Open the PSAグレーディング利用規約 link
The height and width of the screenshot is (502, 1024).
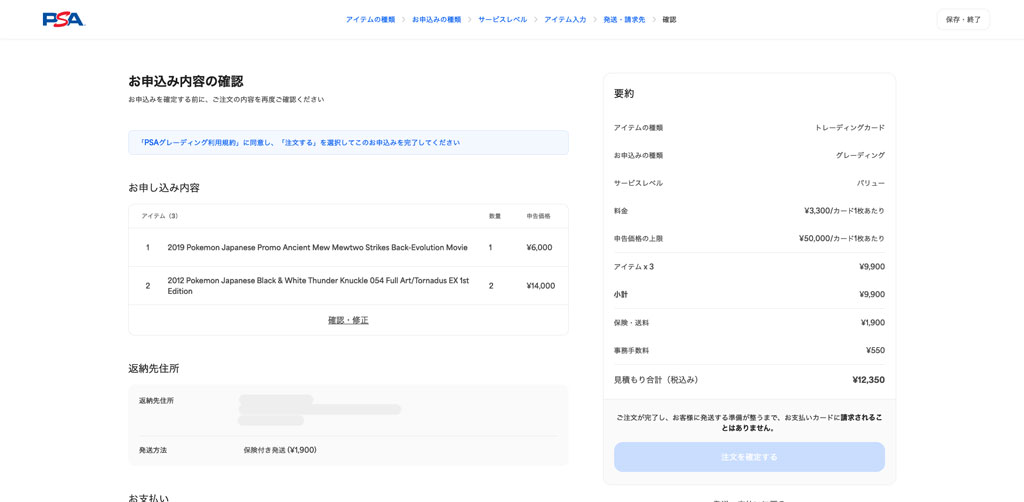190,142
